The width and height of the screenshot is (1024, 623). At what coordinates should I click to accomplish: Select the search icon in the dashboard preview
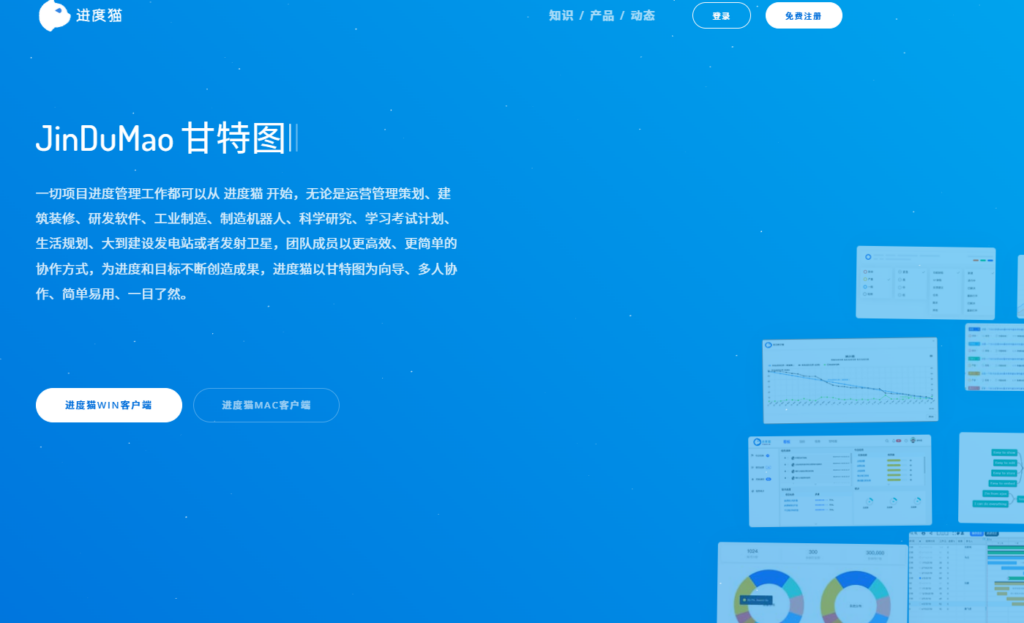887,441
